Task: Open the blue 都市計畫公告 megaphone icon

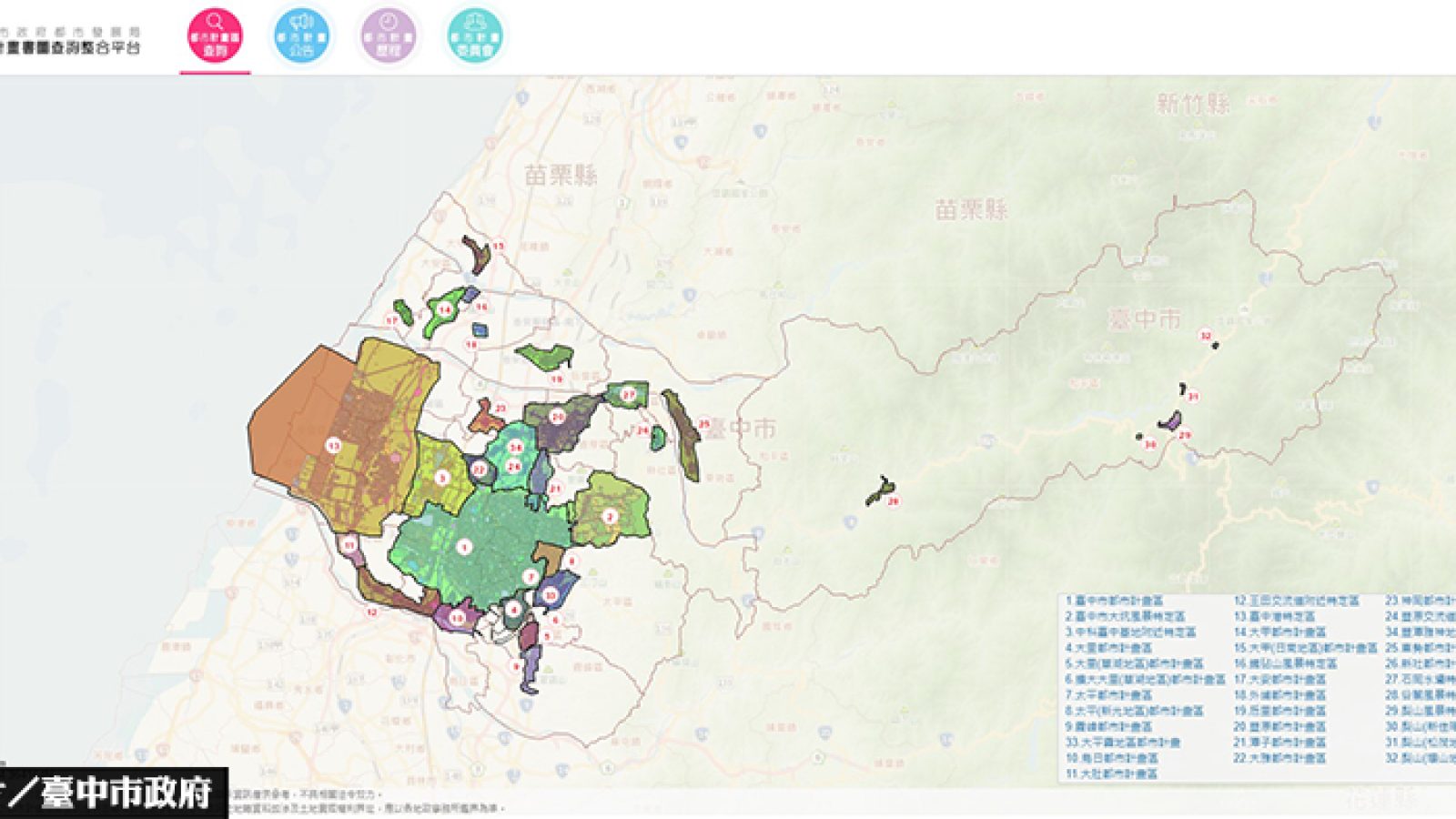Action: pyautogui.click(x=301, y=36)
